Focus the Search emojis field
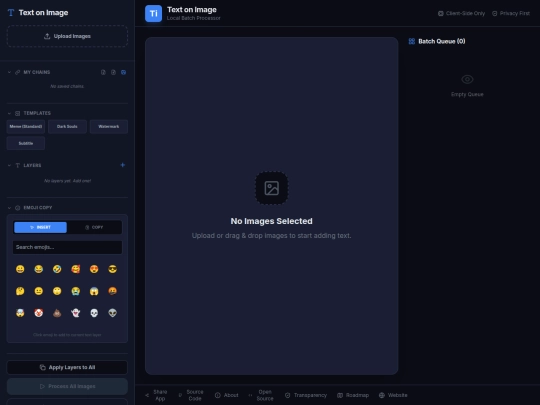Image resolution: width=540 pixels, height=405 pixels. pyautogui.click(x=67, y=247)
